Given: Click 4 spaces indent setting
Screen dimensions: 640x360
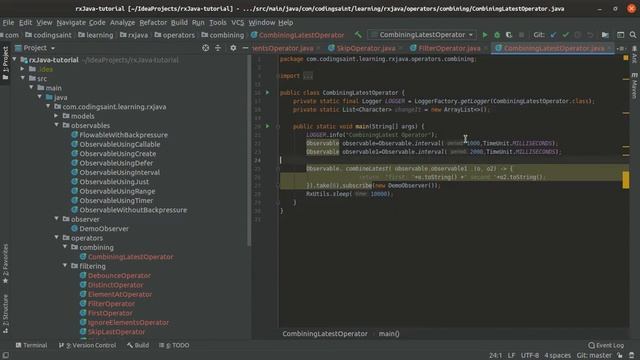Looking at the screenshot, I should coord(558,356).
